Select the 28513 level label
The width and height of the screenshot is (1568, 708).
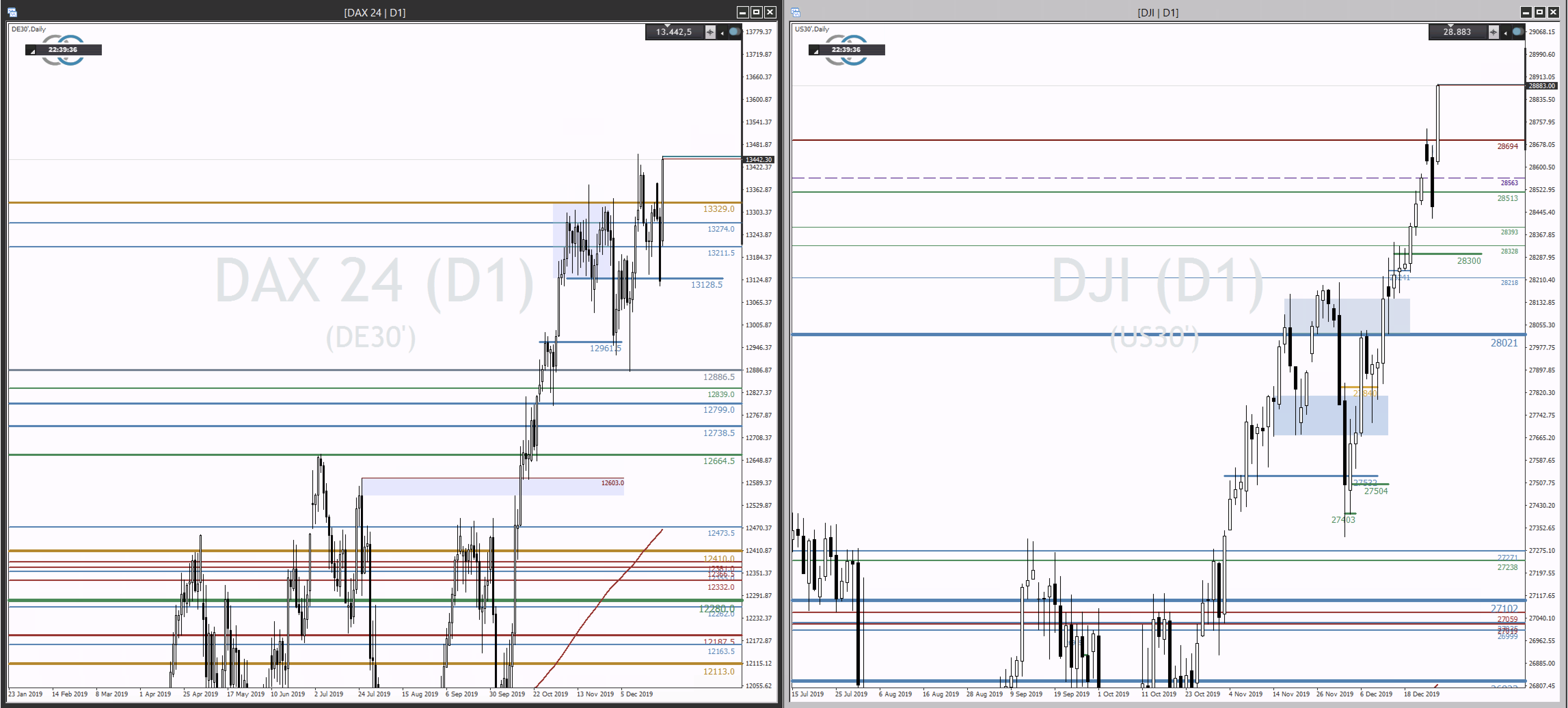point(1508,198)
